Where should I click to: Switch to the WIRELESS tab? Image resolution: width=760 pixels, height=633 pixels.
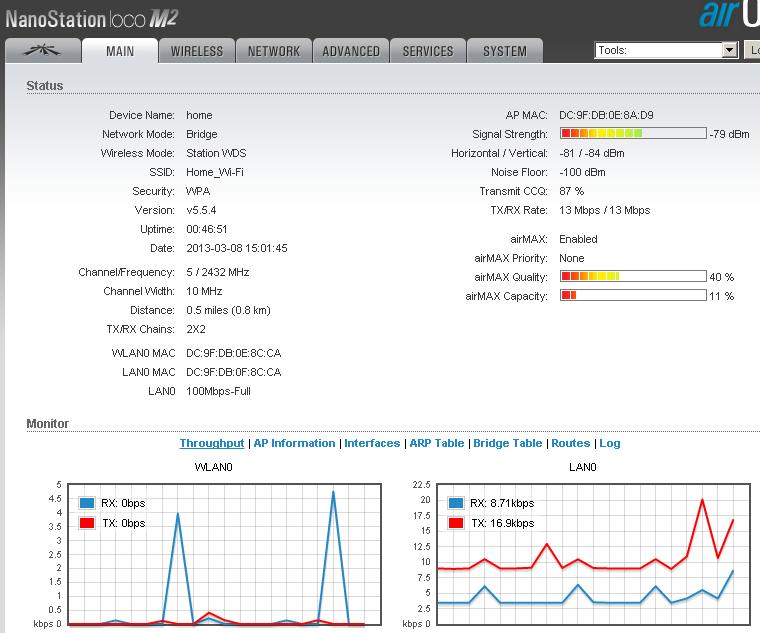[x=196, y=51]
